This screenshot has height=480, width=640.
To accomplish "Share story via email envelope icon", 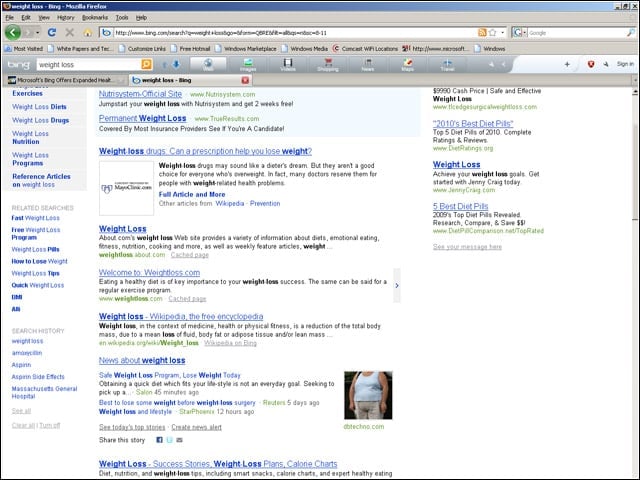I will pos(179,440).
